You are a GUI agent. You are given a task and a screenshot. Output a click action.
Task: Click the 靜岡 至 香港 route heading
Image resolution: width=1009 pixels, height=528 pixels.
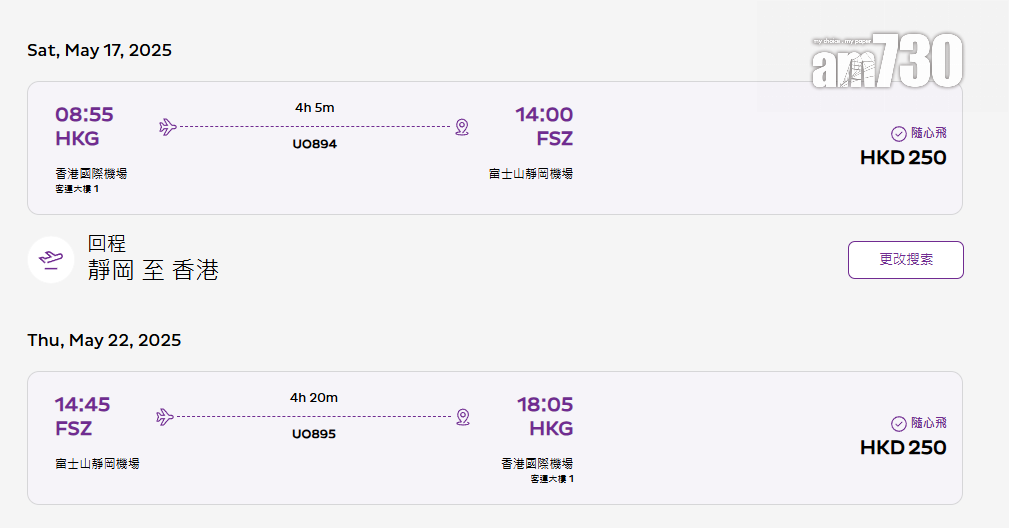point(153,270)
